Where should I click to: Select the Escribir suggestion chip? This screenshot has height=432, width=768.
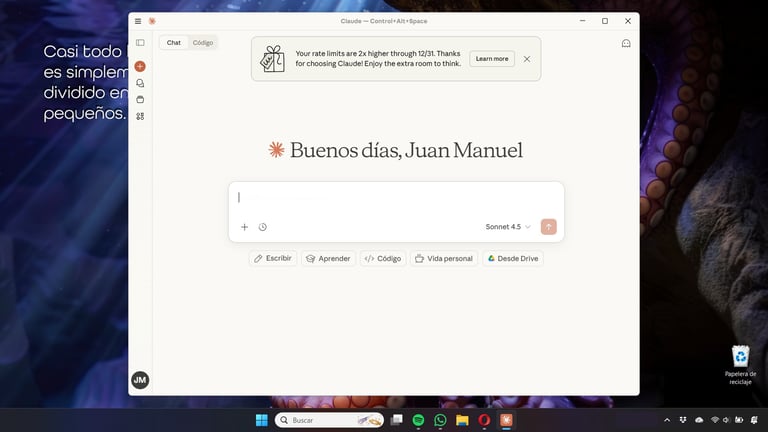click(273, 258)
